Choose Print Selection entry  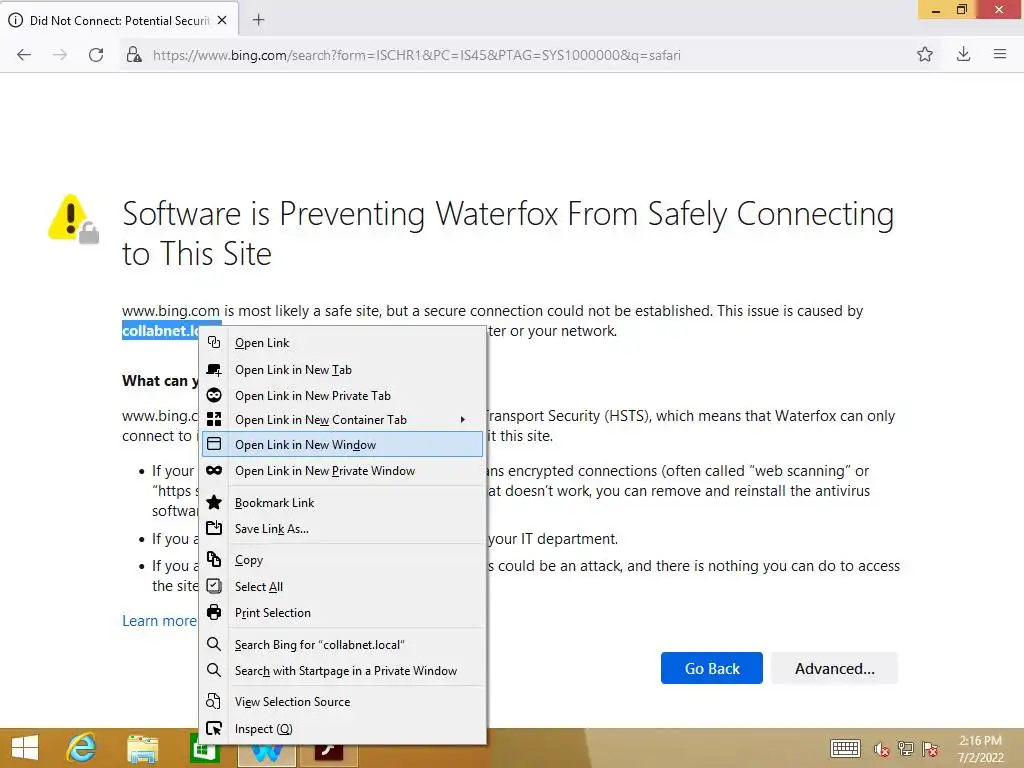pos(343,613)
